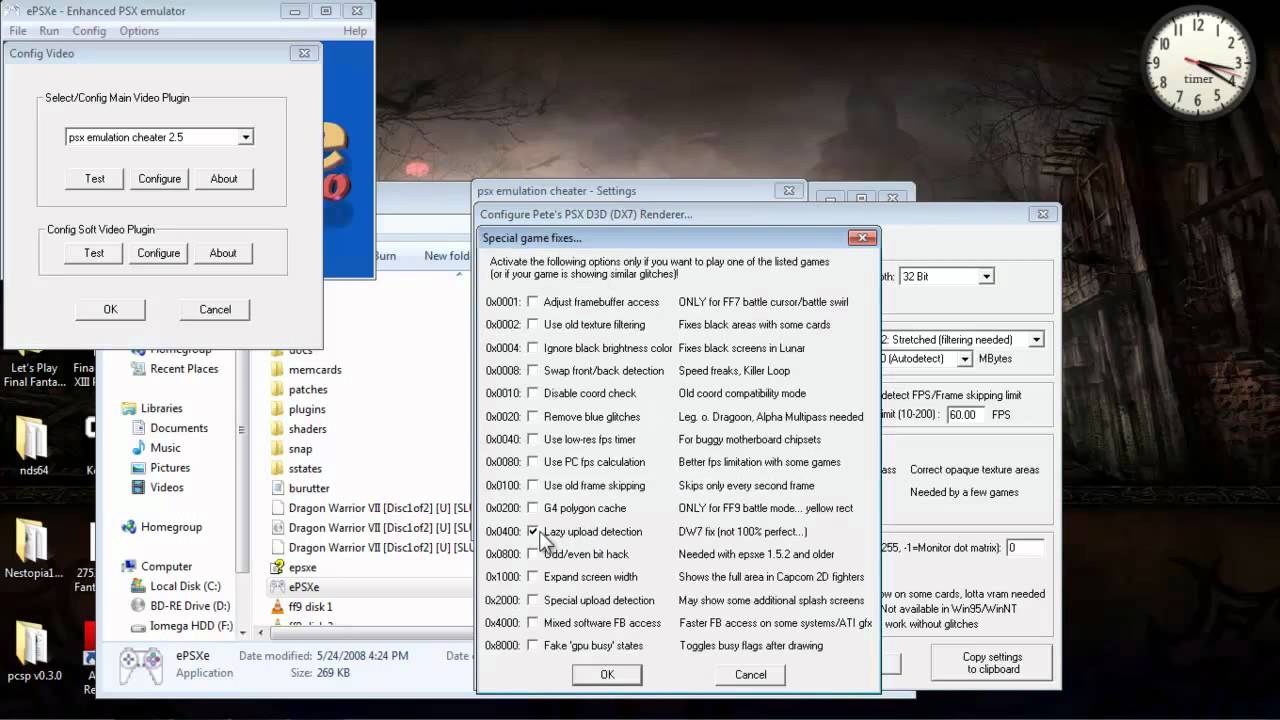This screenshot has height=720, width=1280.
Task: Open the Autodetect MBytes dropdown
Action: point(965,358)
